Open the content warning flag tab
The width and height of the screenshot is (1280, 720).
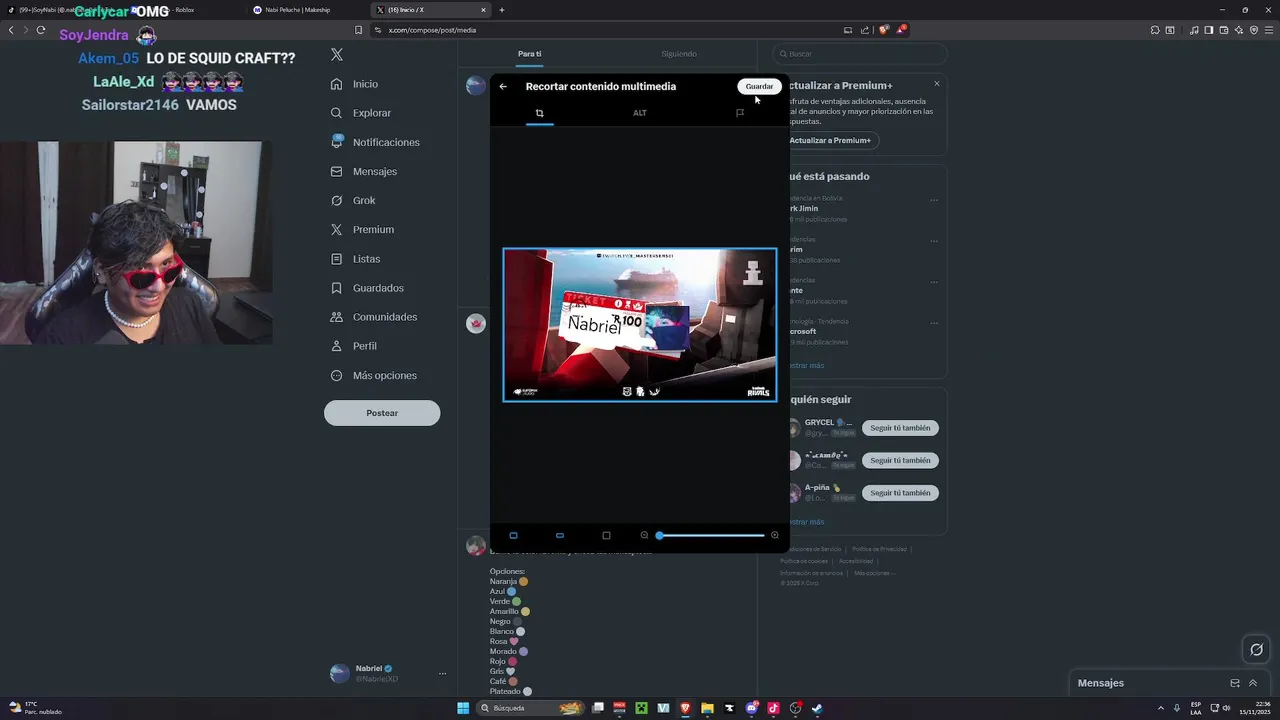[740, 113]
